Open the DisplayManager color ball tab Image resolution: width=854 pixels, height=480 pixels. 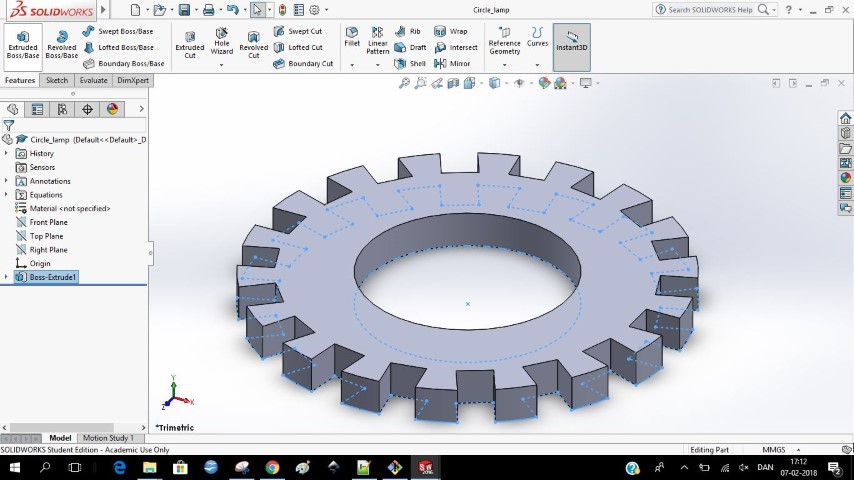click(x=112, y=110)
